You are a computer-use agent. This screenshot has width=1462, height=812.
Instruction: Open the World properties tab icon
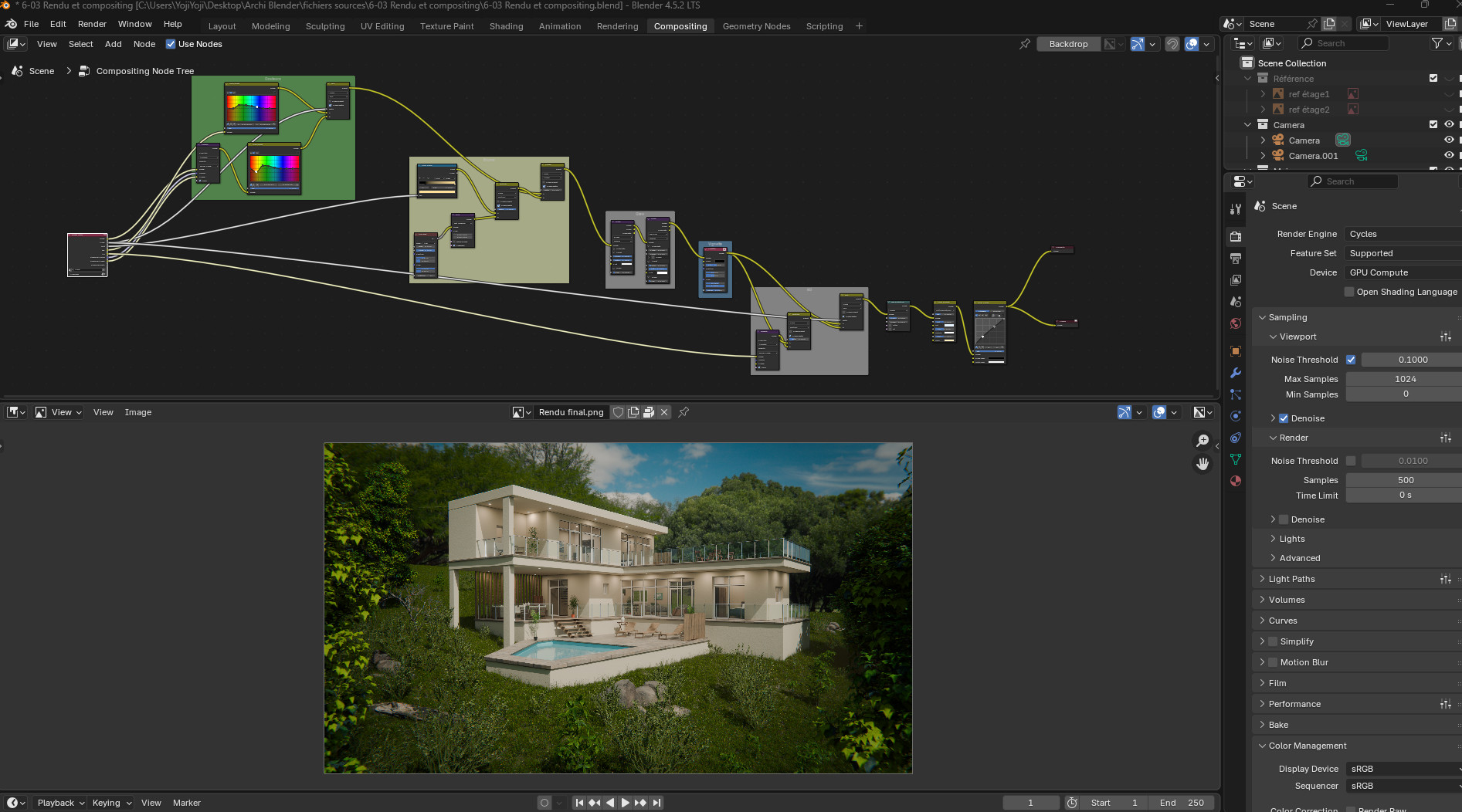pos(1236,323)
